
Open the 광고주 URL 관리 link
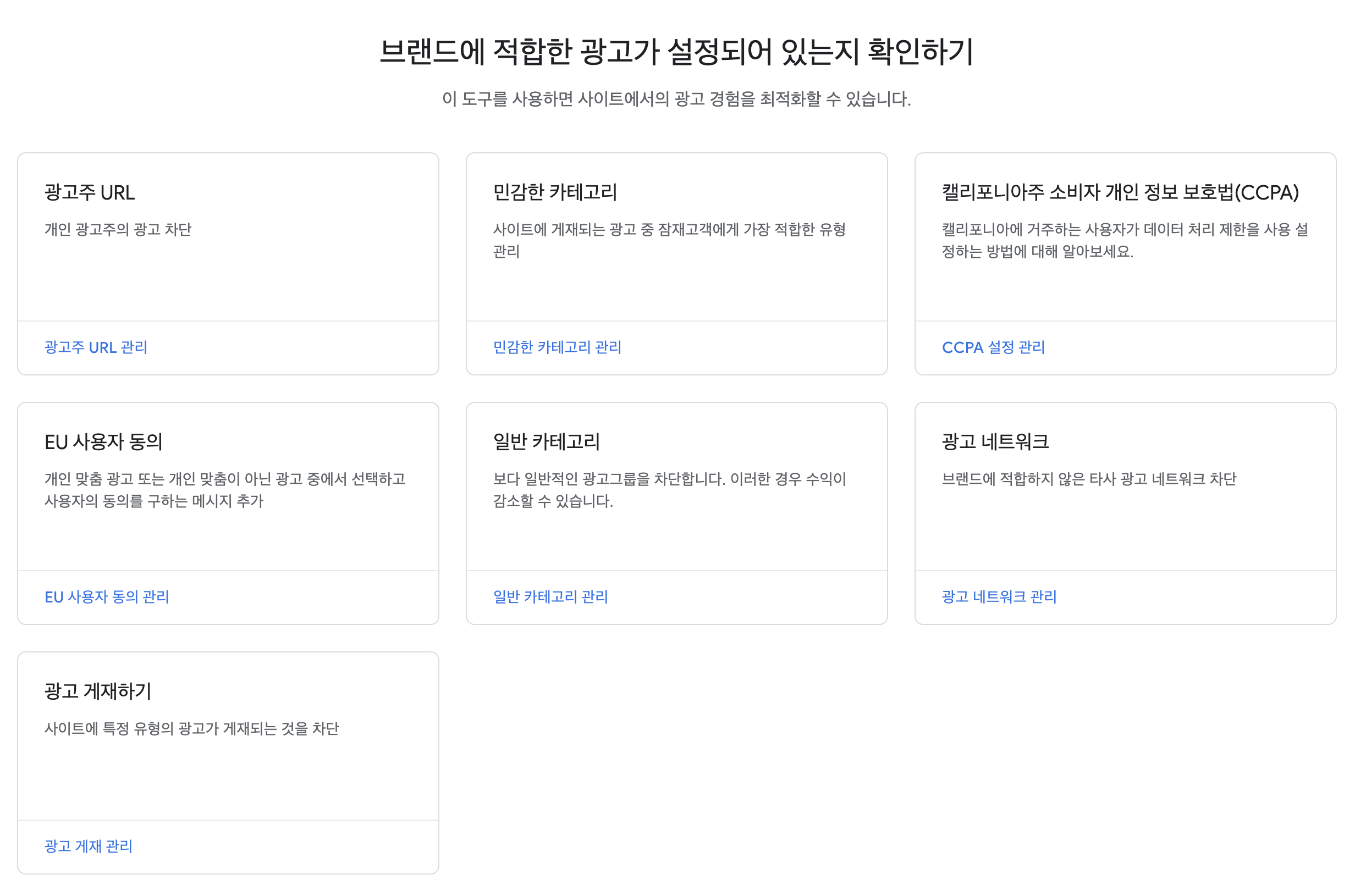click(96, 347)
